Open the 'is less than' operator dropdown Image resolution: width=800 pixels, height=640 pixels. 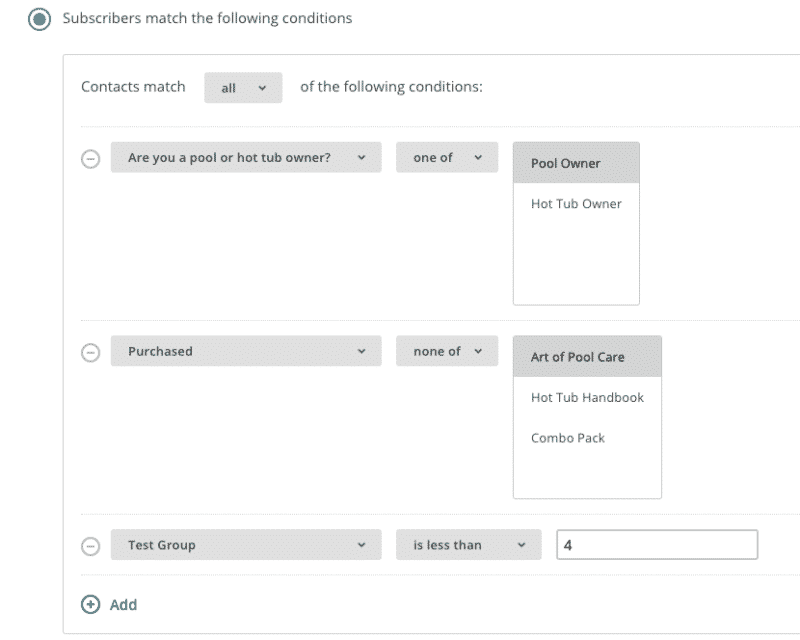coord(468,545)
